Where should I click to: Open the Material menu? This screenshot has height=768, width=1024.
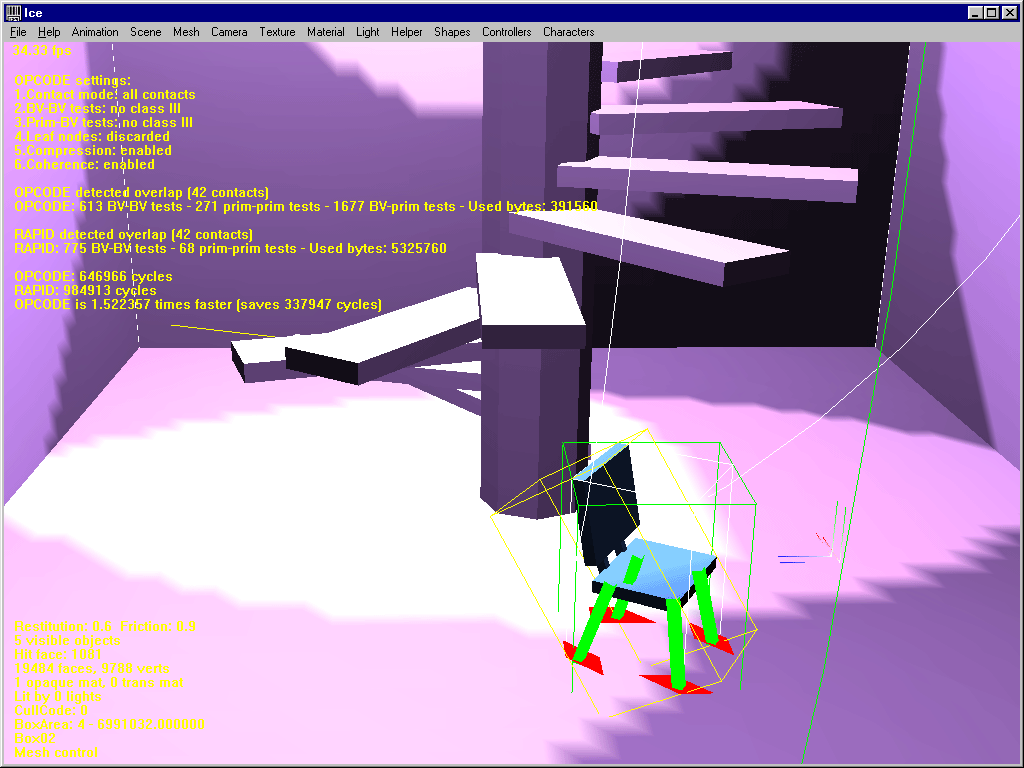point(326,32)
